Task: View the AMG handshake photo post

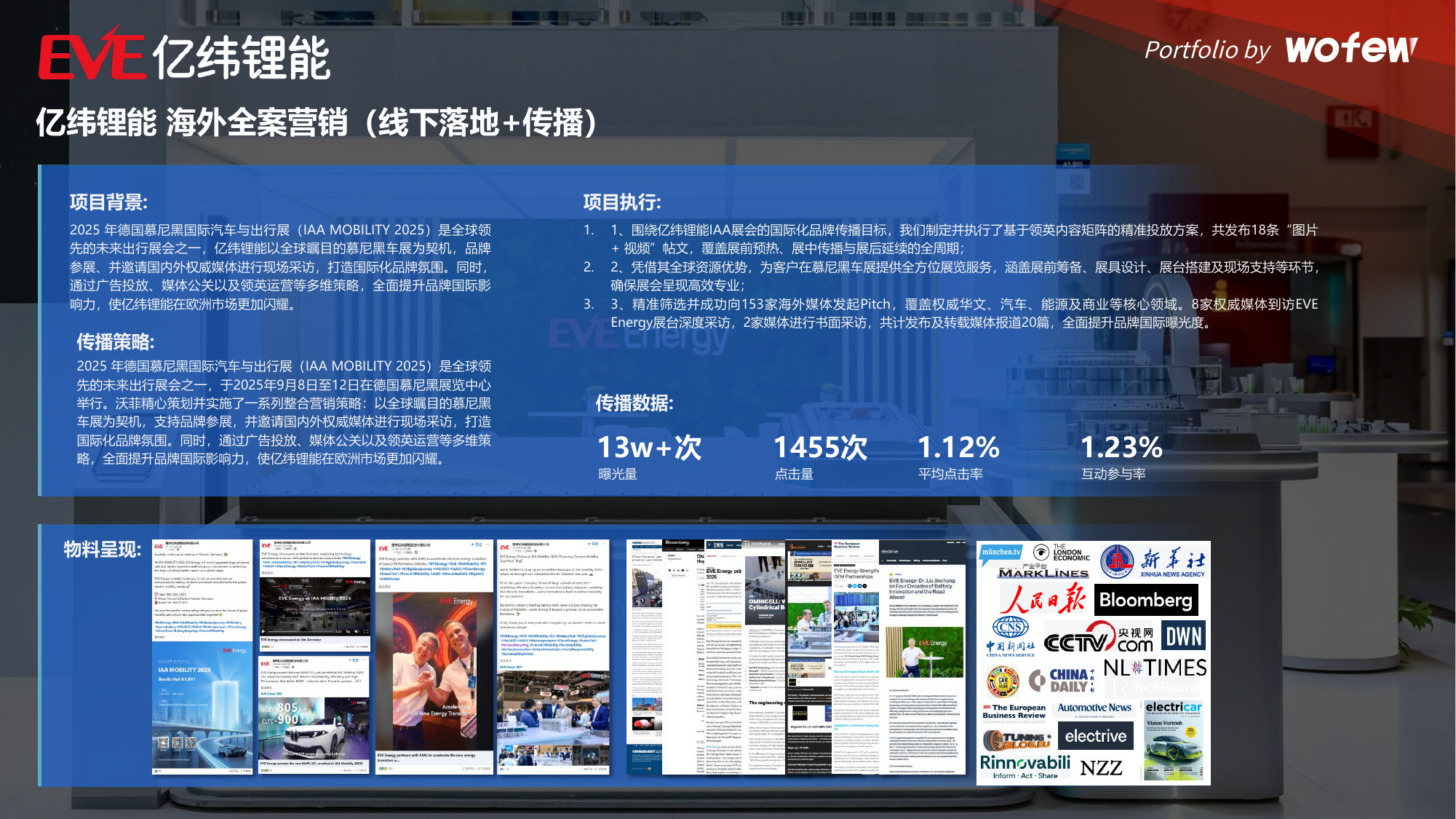Action: (434, 673)
